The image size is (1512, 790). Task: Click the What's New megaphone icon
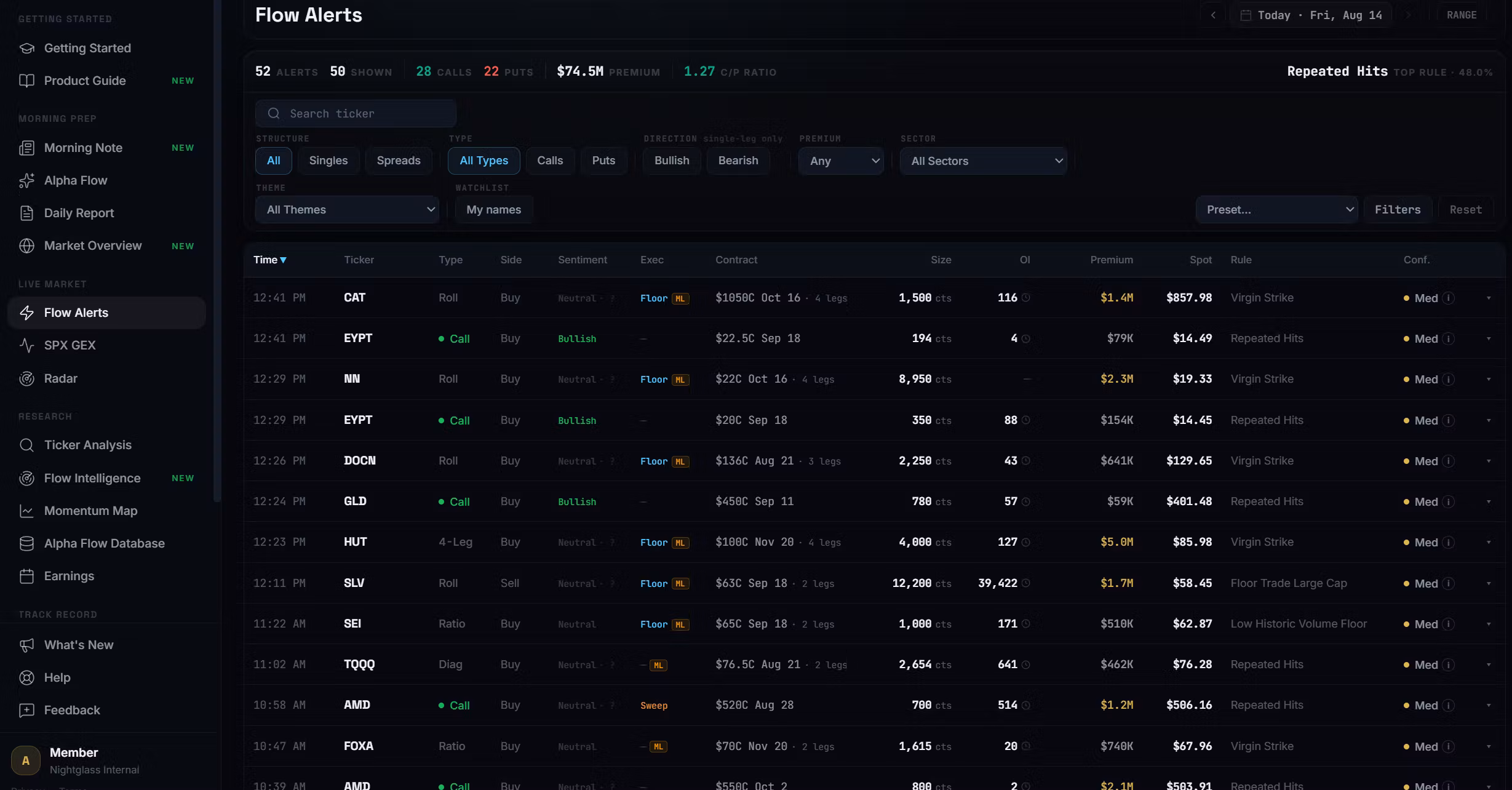click(26, 645)
